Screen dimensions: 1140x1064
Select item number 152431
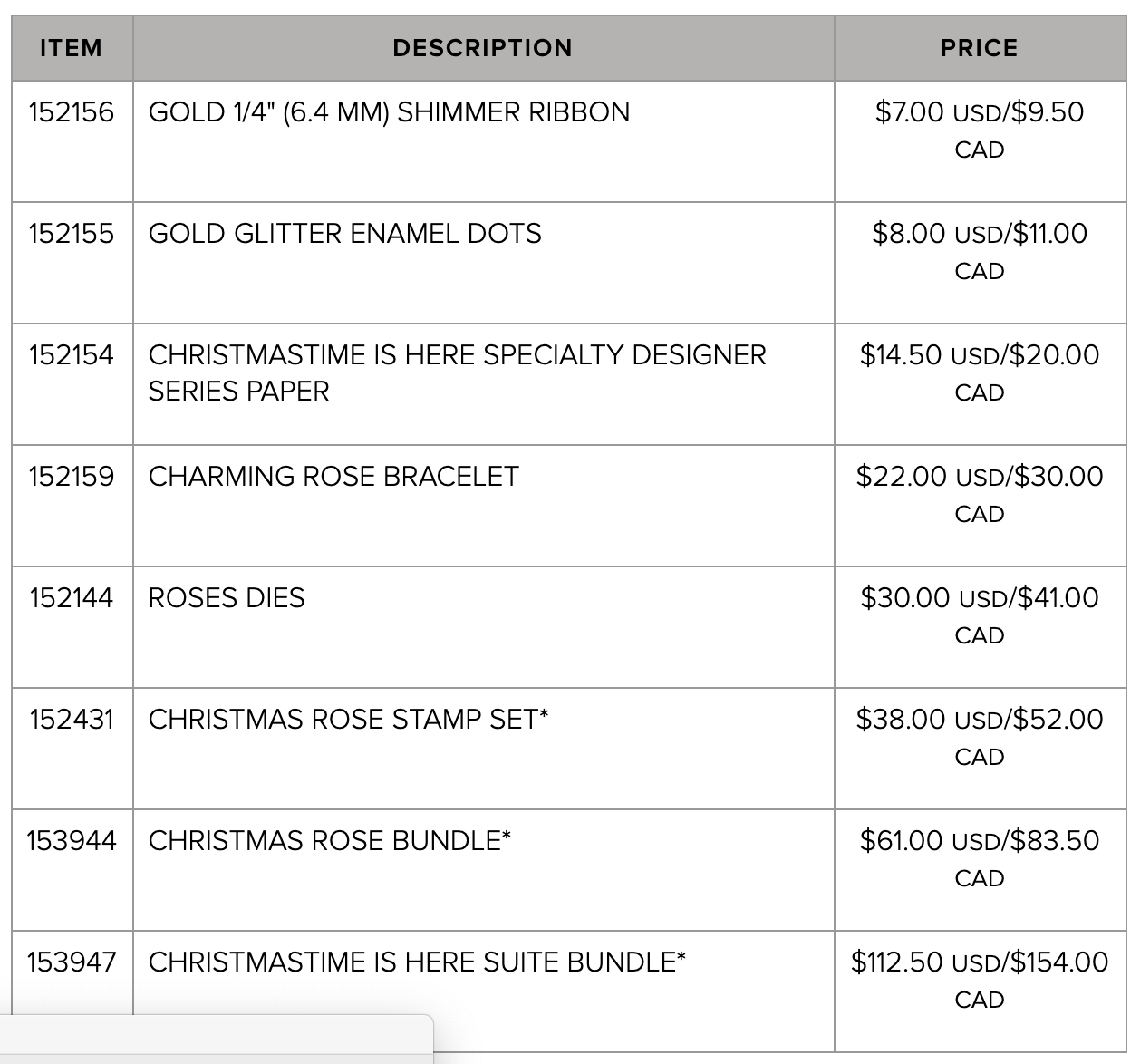coord(72,720)
